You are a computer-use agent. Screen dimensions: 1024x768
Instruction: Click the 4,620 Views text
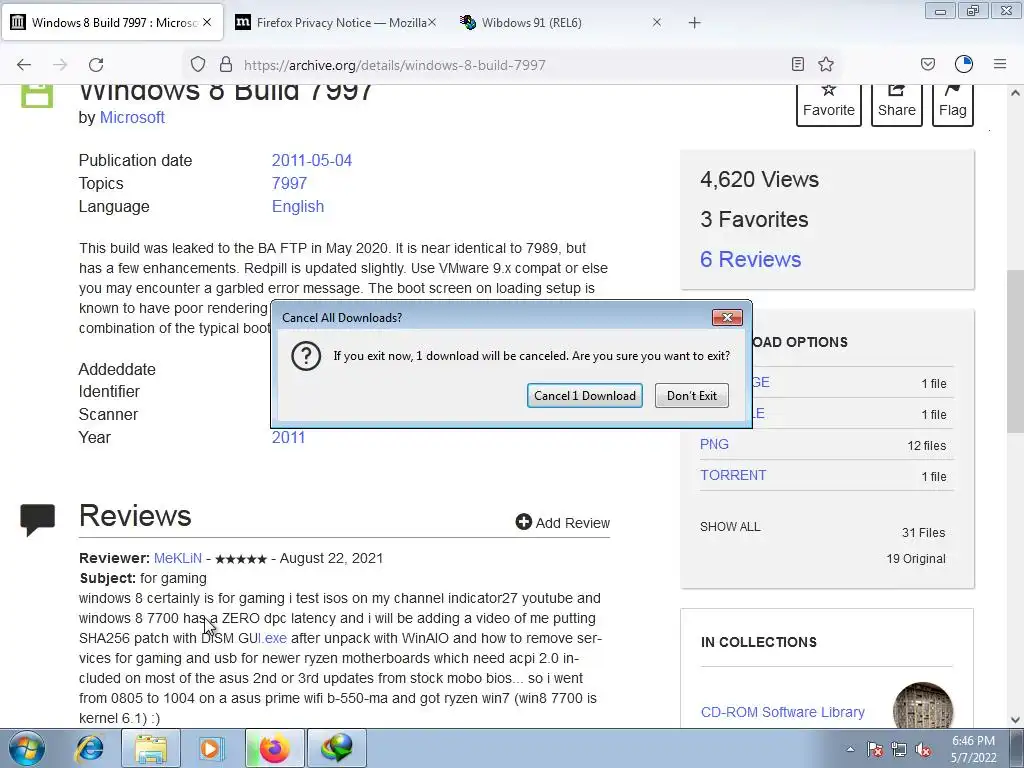click(760, 180)
